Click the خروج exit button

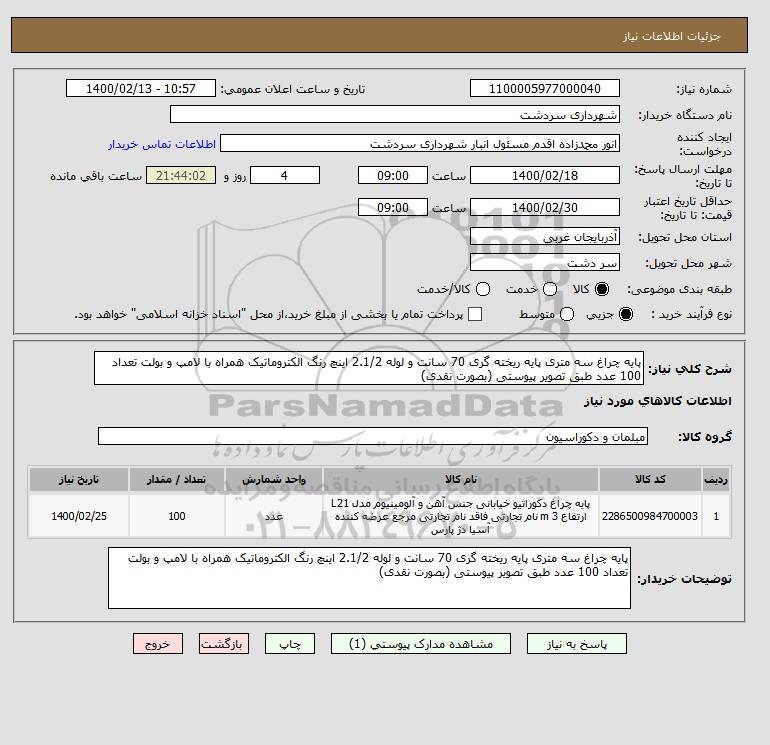tap(158, 643)
